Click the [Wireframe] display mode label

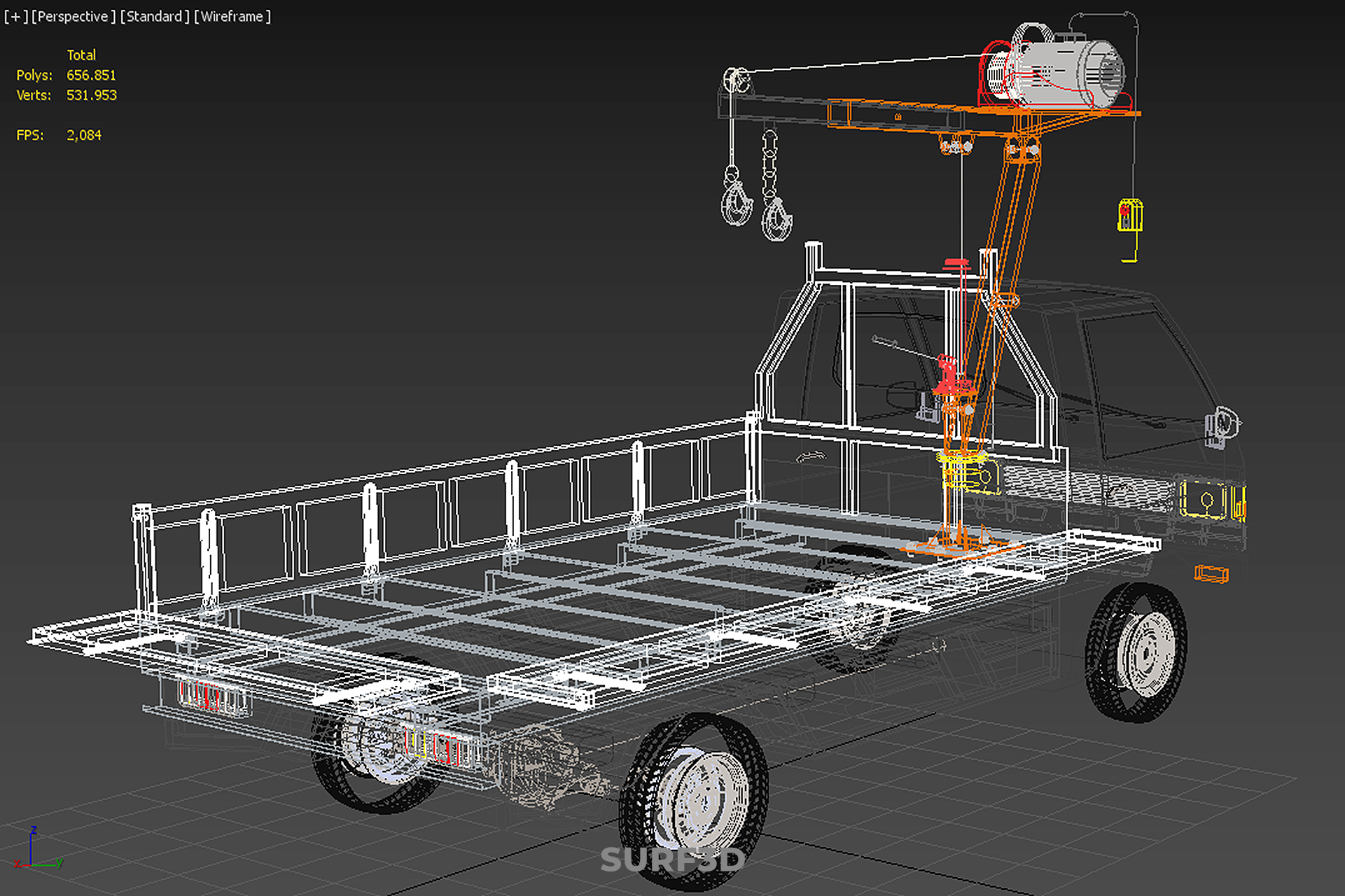pos(232,16)
